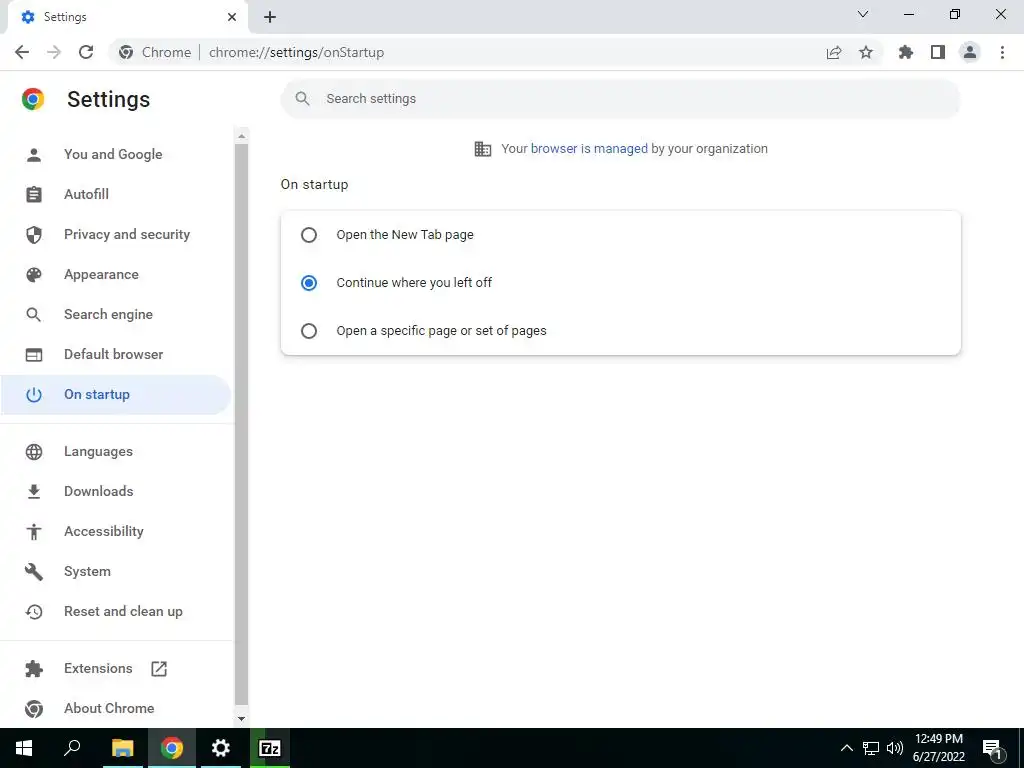Click the browser back arrow

(x=22, y=52)
